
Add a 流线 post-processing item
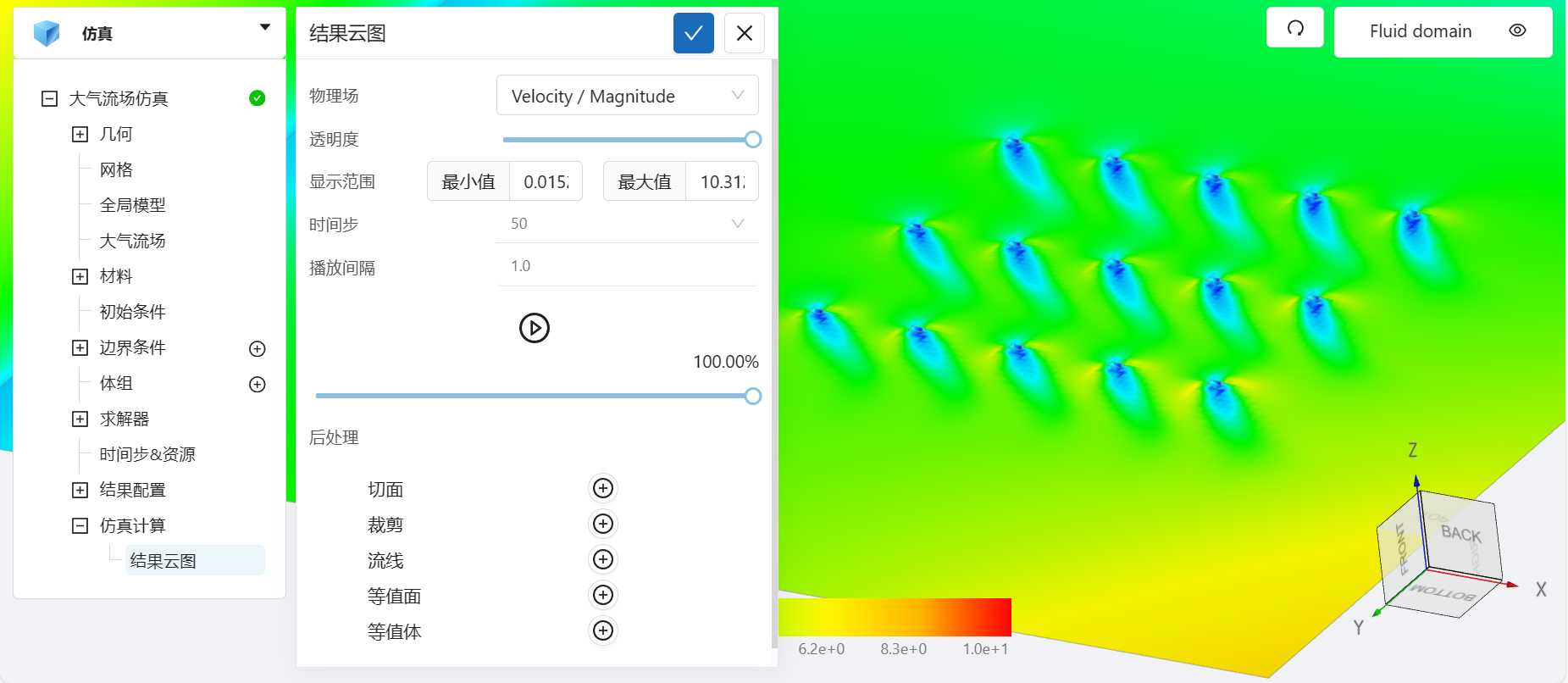603,559
